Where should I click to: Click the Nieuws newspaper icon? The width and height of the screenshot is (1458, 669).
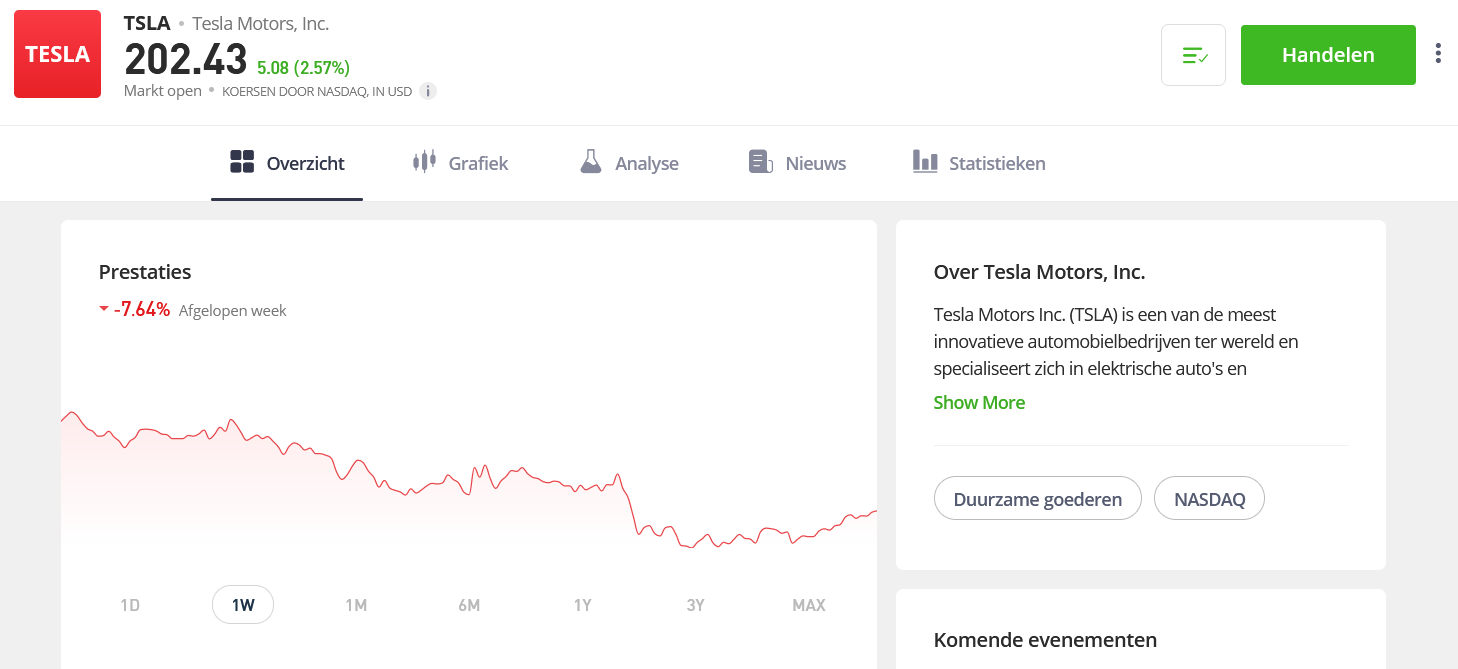pos(761,162)
